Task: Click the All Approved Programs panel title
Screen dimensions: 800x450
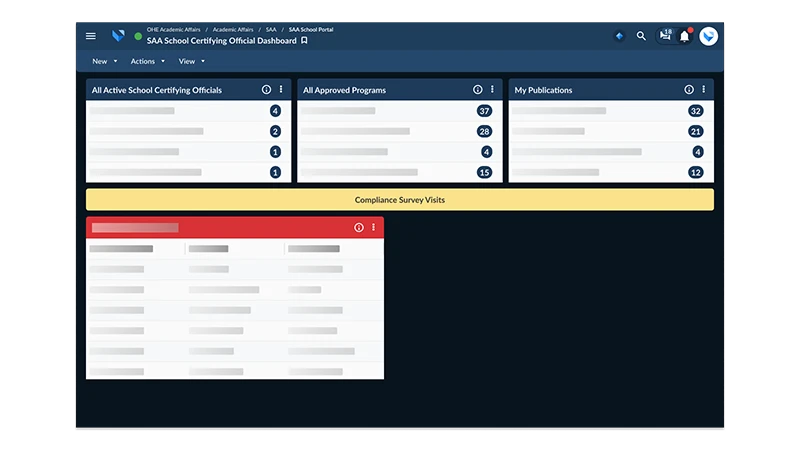Action: tap(344, 90)
